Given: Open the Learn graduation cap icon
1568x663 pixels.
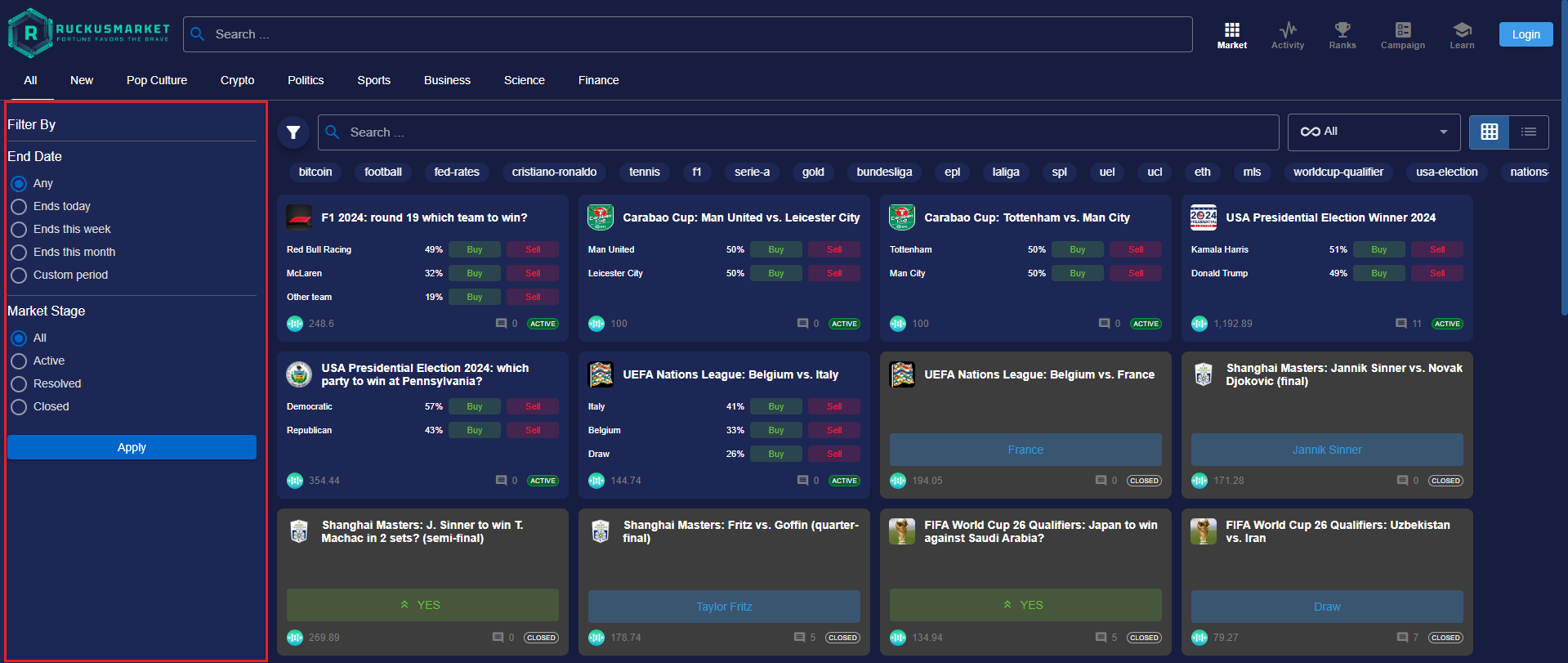Looking at the screenshot, I should point(1462,31).
